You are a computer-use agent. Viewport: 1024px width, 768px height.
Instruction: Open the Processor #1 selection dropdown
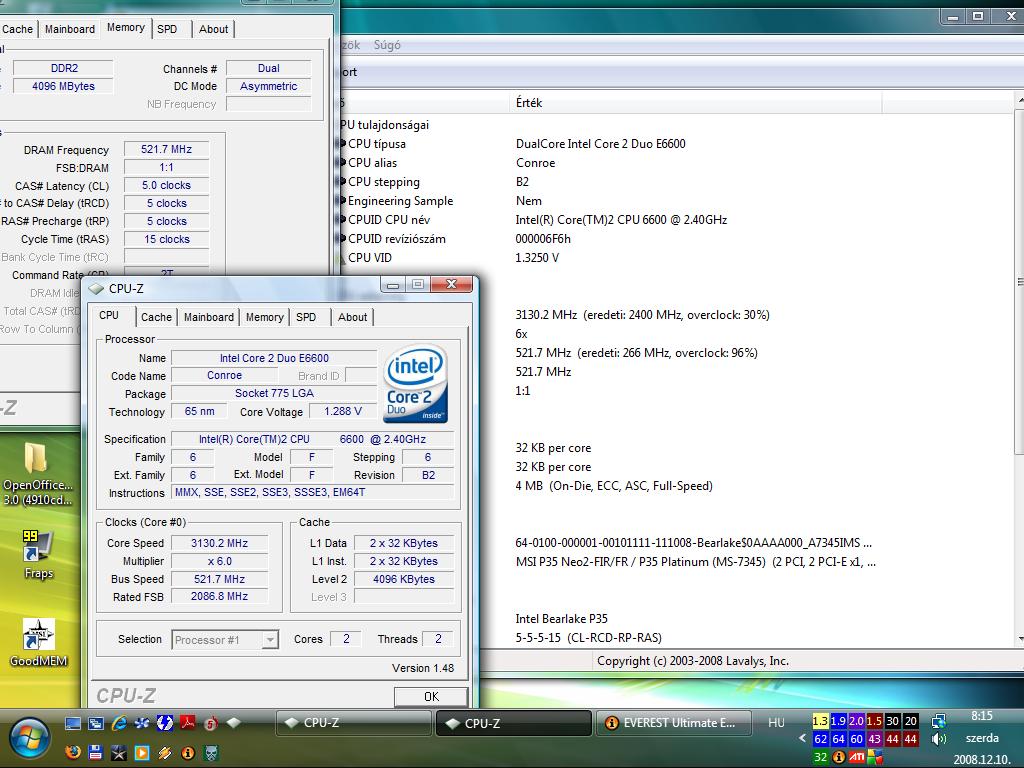click(x=225, y=640)
